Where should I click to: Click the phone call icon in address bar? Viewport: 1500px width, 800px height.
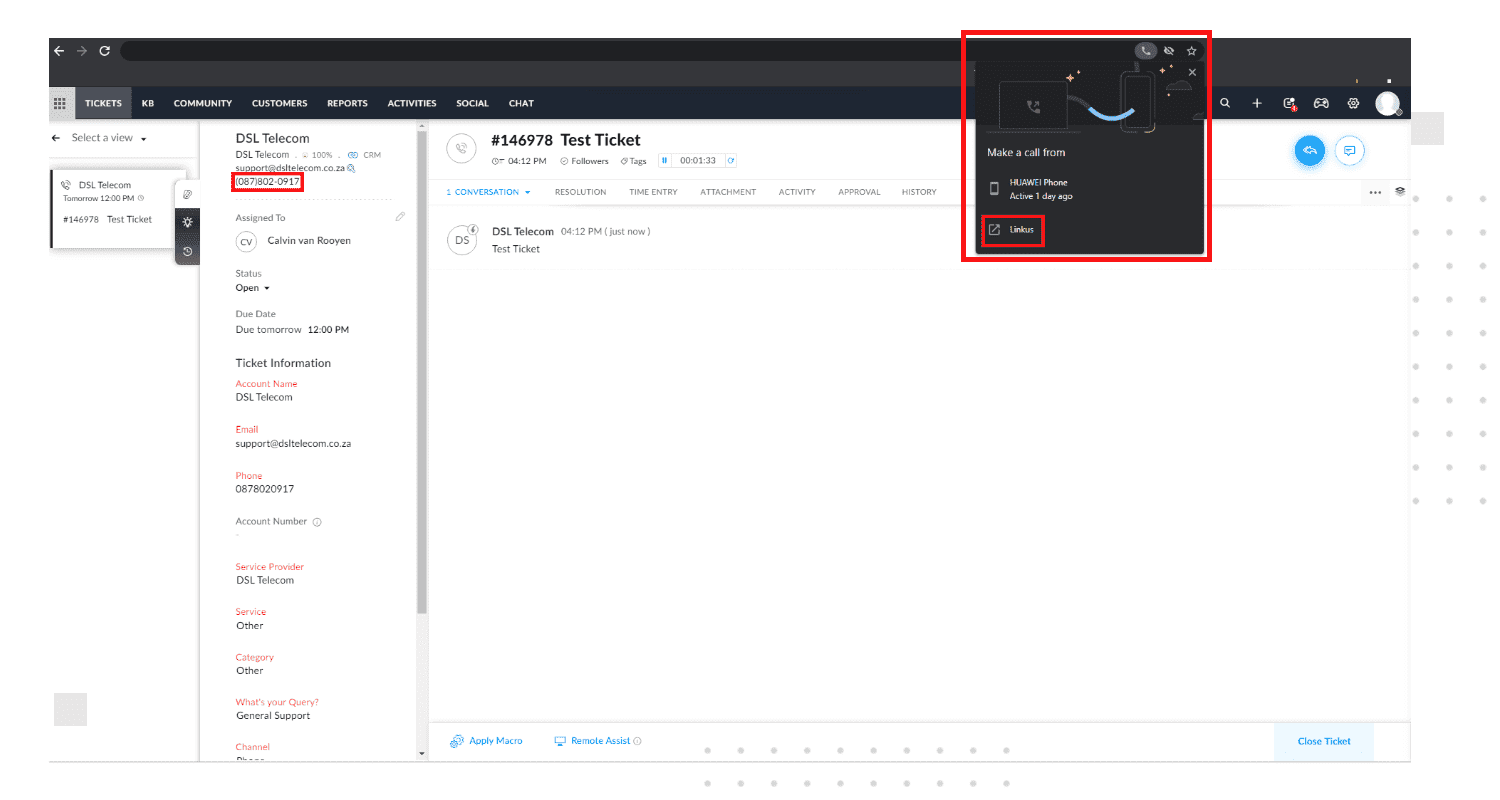click(1146, 50)
